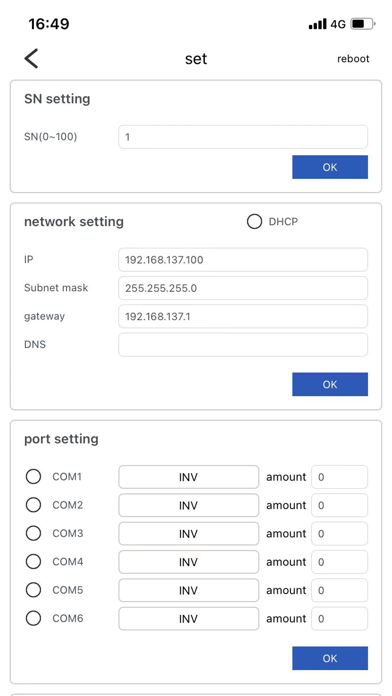The height and width of the screenshot is (696, 392).
Task: Open the COM5 INV device type dropdown
Action: pyautogui.click(x=189, y=590)
